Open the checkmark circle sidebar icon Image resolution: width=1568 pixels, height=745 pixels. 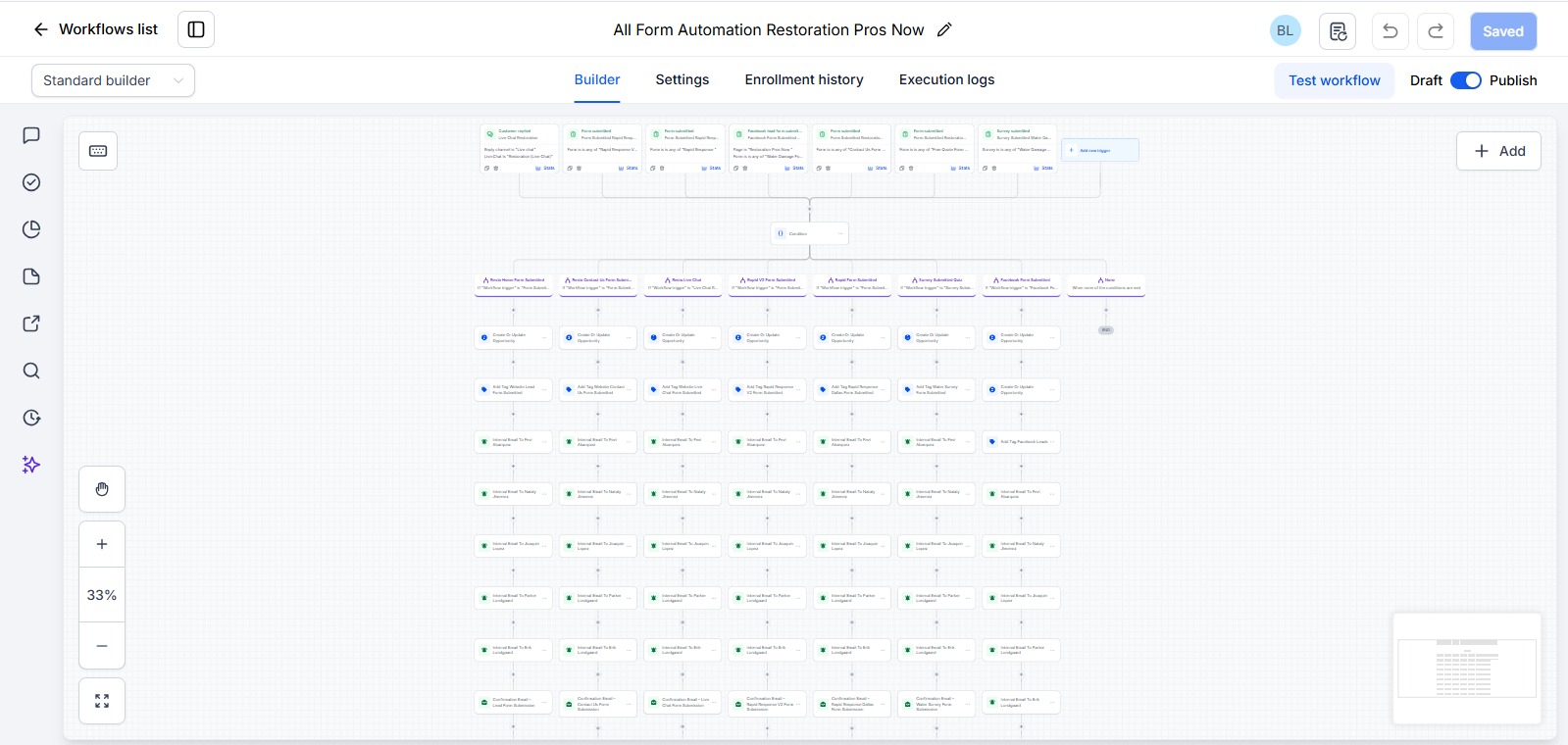click(31, 182)
